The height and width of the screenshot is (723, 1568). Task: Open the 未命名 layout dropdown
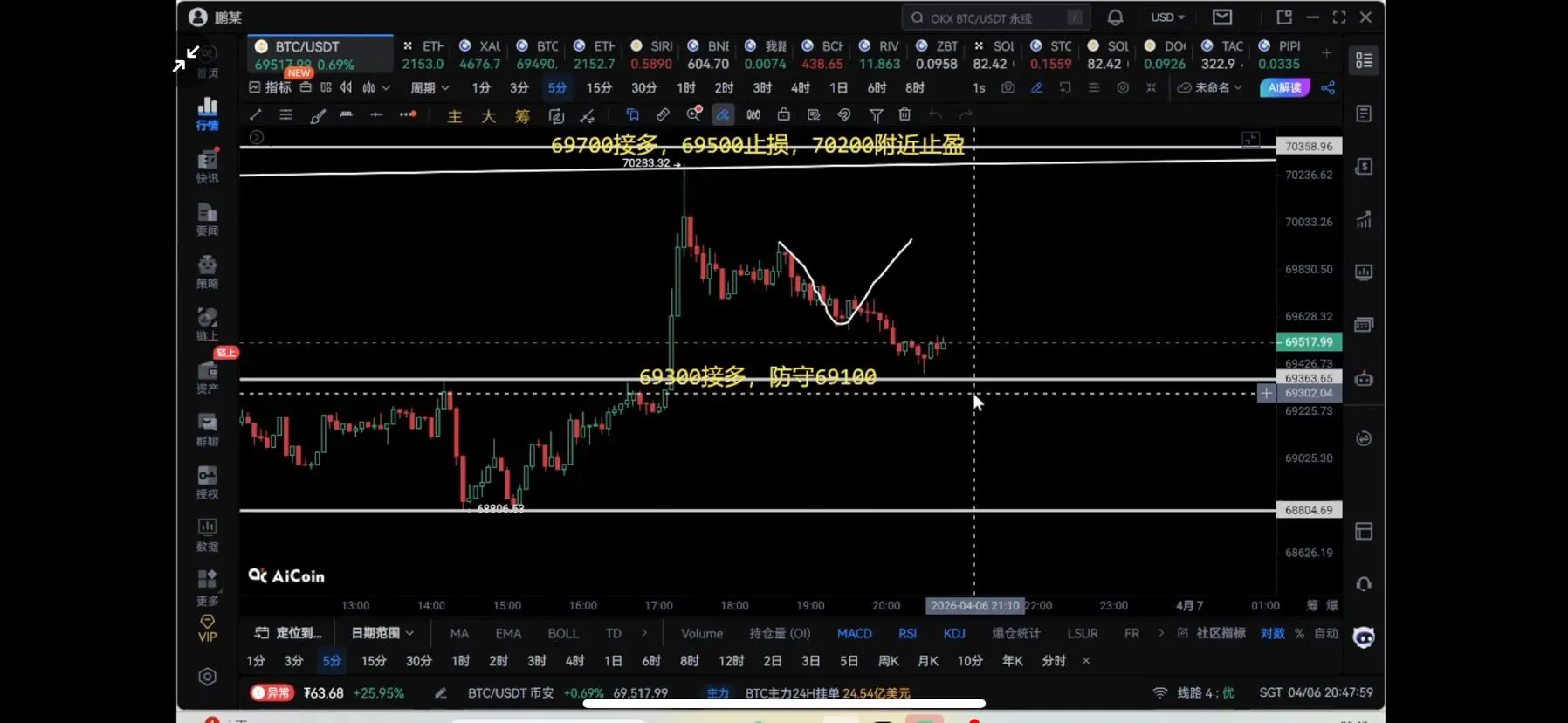1210,87
